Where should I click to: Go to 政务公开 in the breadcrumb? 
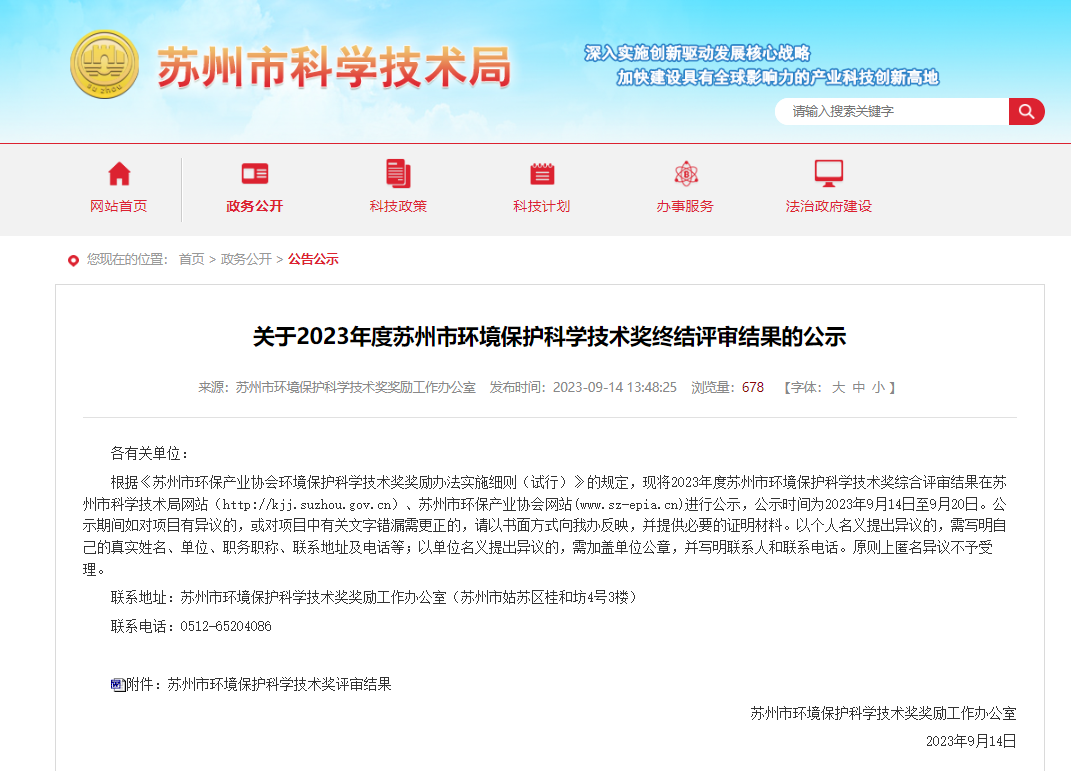(246, 260)
